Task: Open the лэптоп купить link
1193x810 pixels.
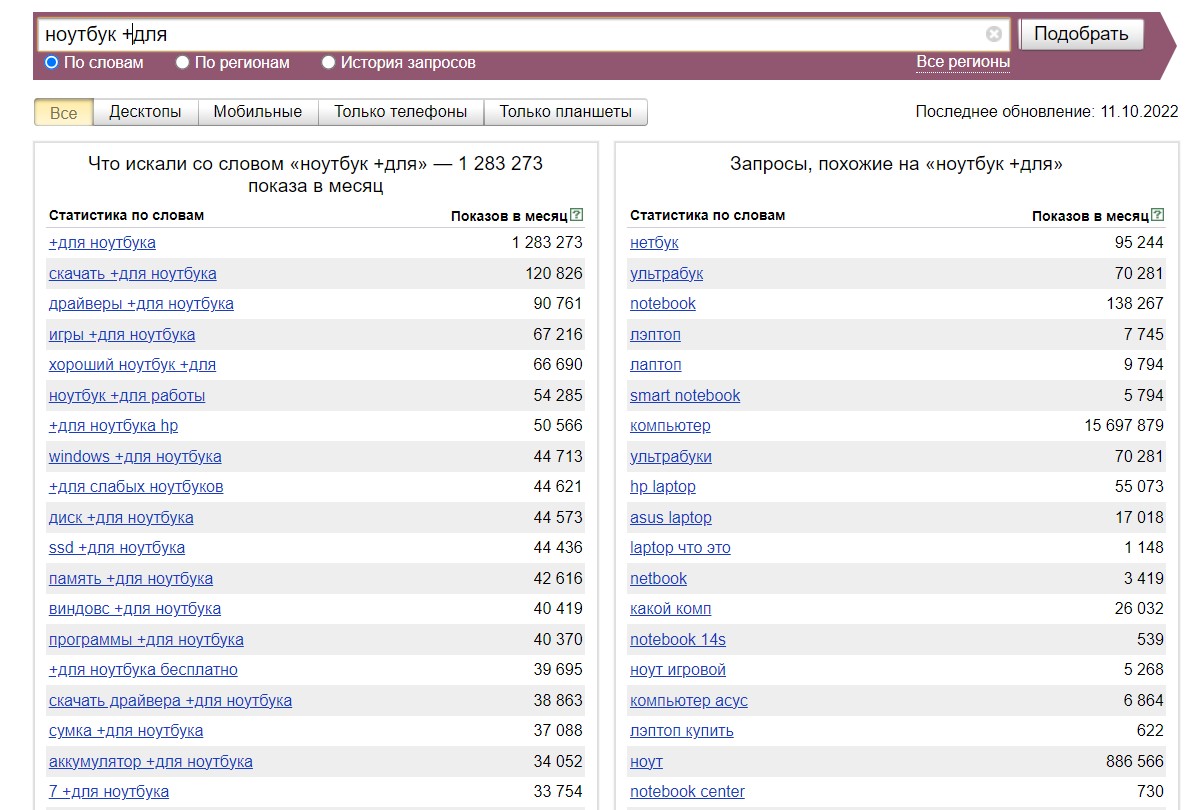Action: [x=682, y=731]
